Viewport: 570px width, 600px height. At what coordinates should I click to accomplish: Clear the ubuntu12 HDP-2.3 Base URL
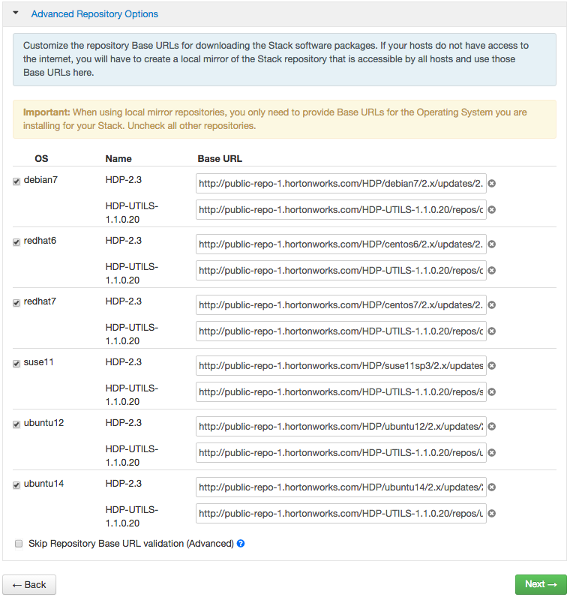(x=492, y=426)
